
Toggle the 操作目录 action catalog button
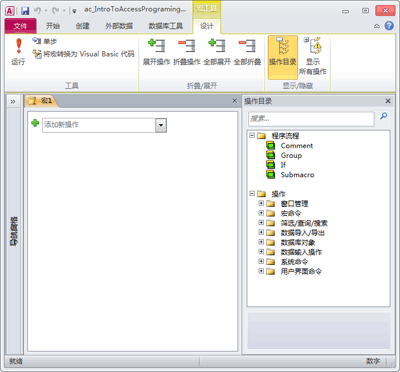pos(283,57)
